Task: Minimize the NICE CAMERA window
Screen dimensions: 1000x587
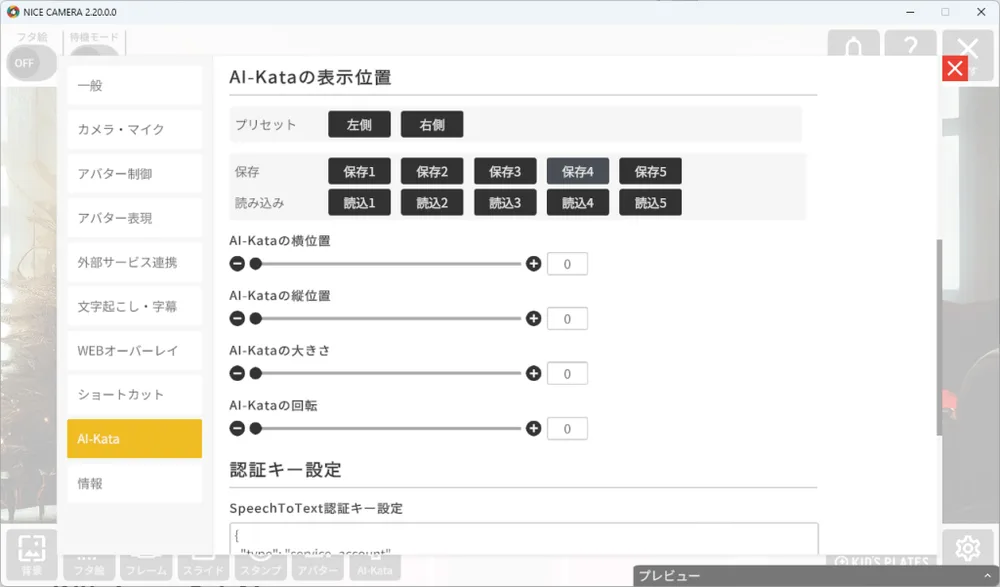Action: click(x=910, y=12)
